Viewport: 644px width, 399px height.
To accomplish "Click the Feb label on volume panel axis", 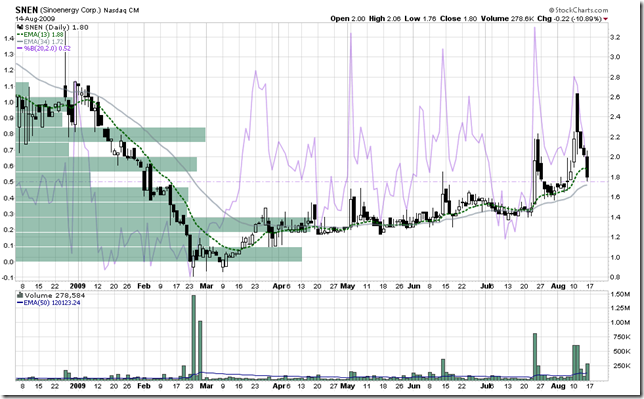I will tap(144, 386).
